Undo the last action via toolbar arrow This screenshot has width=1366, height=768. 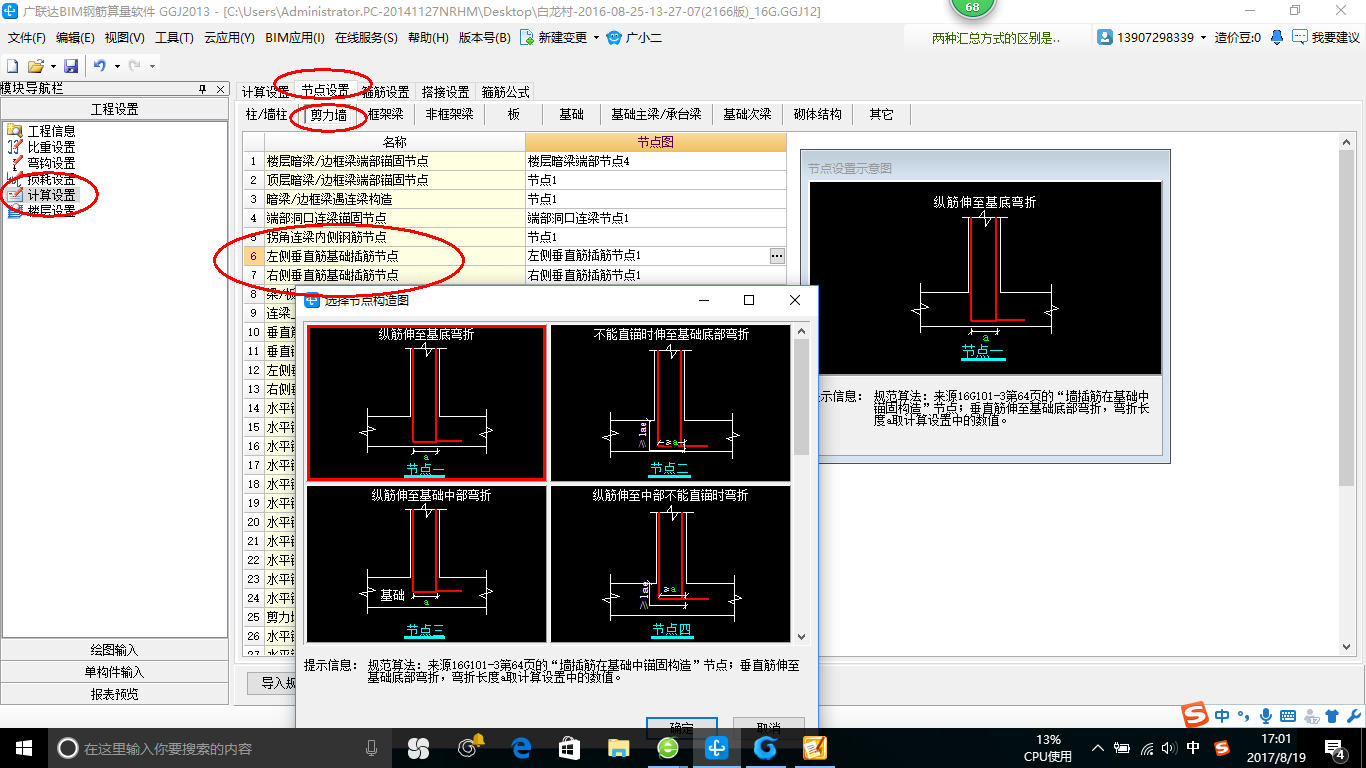point(100,65)
